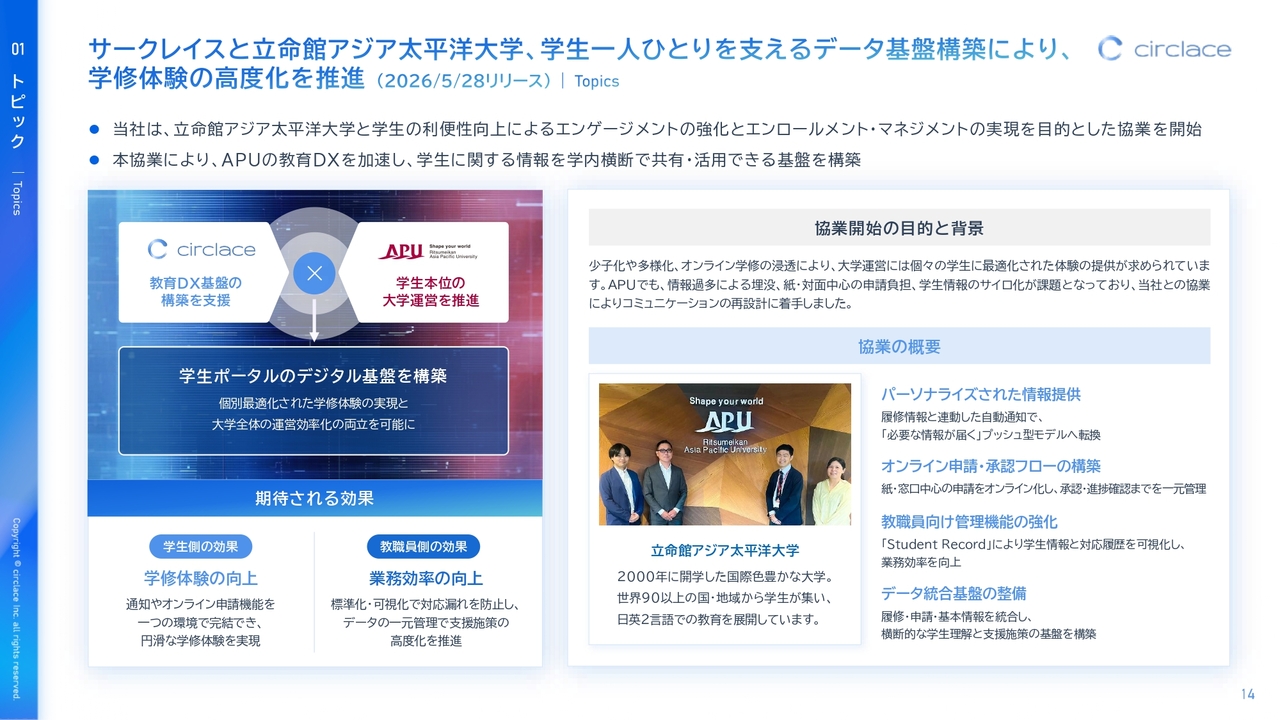Click the paragraph starting 少子化や多様化
1280x720 pixels.
pos(899,285)
